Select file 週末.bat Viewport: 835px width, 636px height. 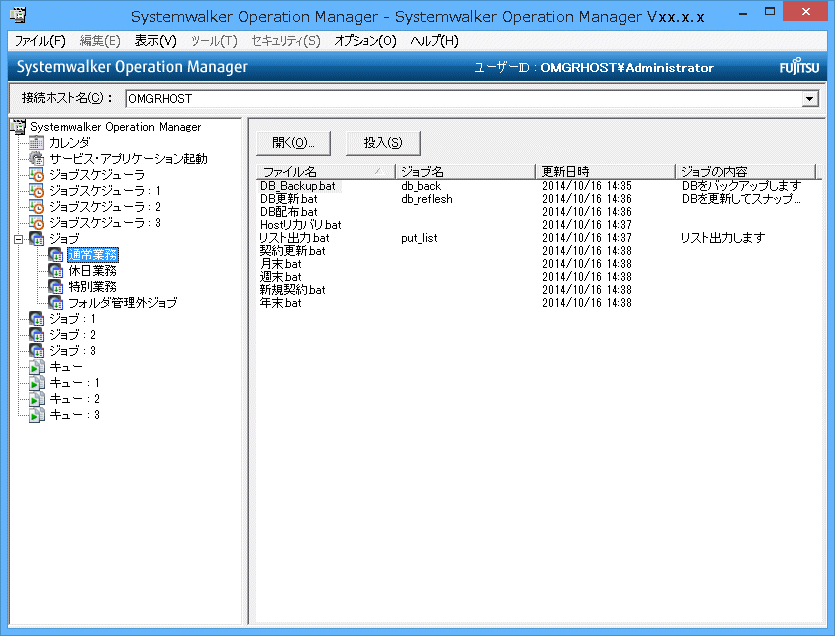pyautogui.click(x=281, y=277)
